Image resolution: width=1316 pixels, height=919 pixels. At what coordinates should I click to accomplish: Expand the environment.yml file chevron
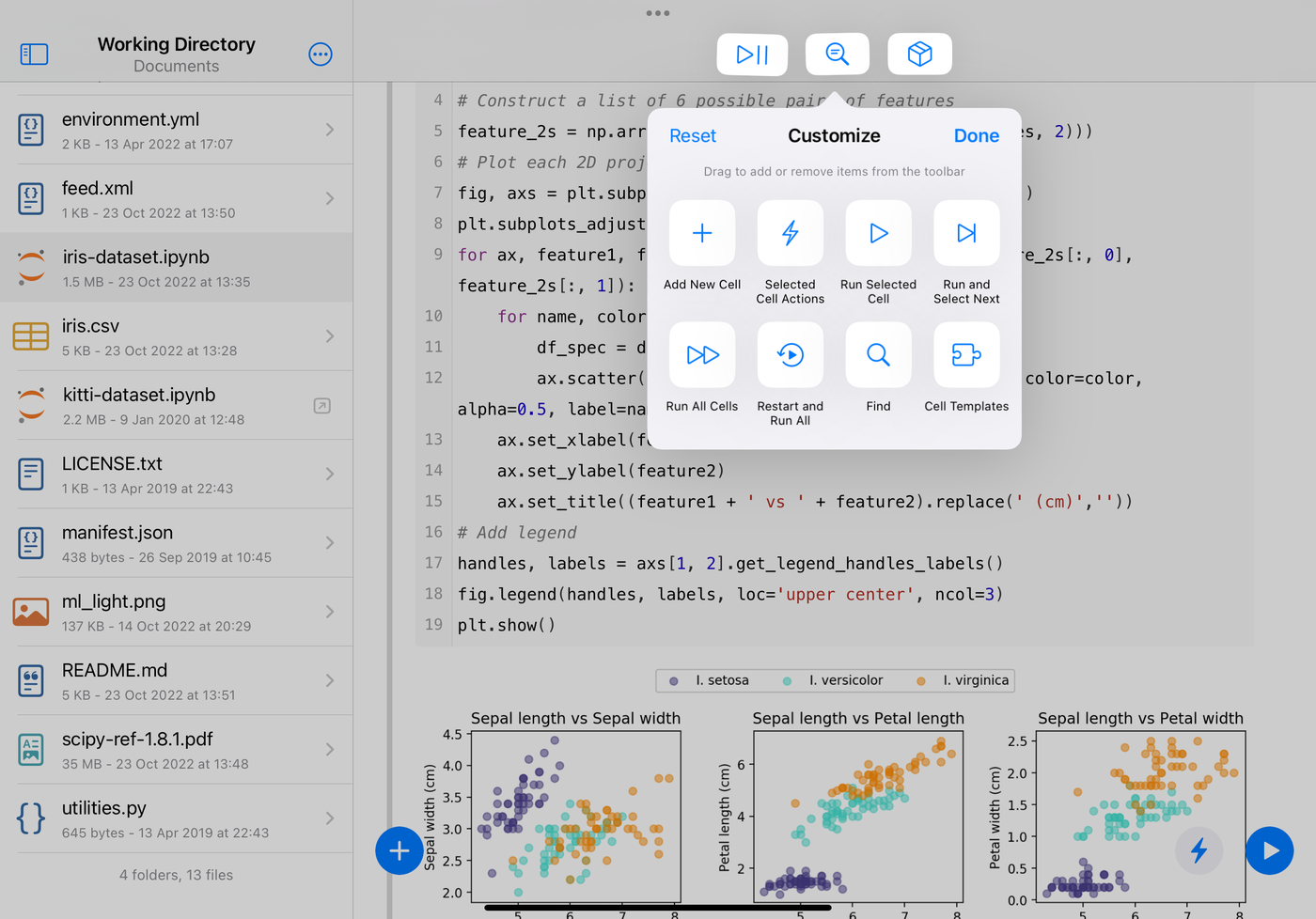[330, 130]
